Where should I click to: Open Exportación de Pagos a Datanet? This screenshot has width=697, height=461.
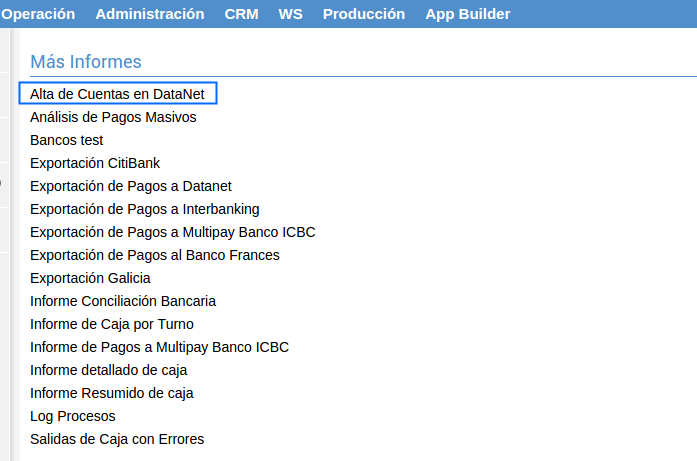tap(131, 186)
